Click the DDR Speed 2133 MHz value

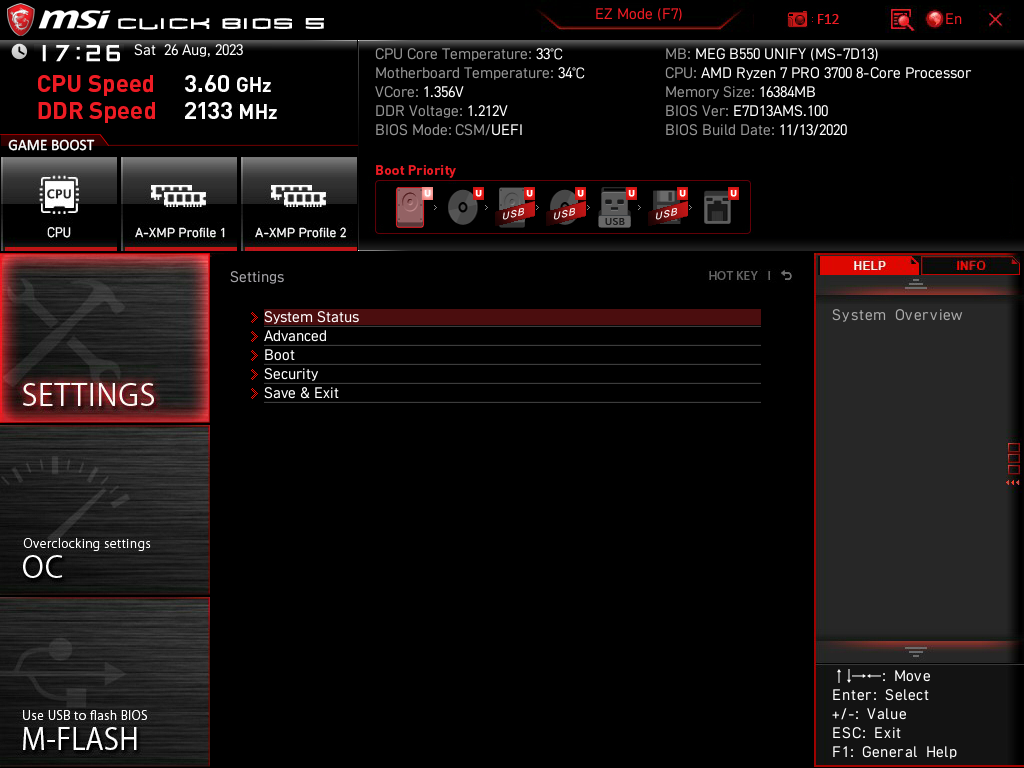point(231,112)
